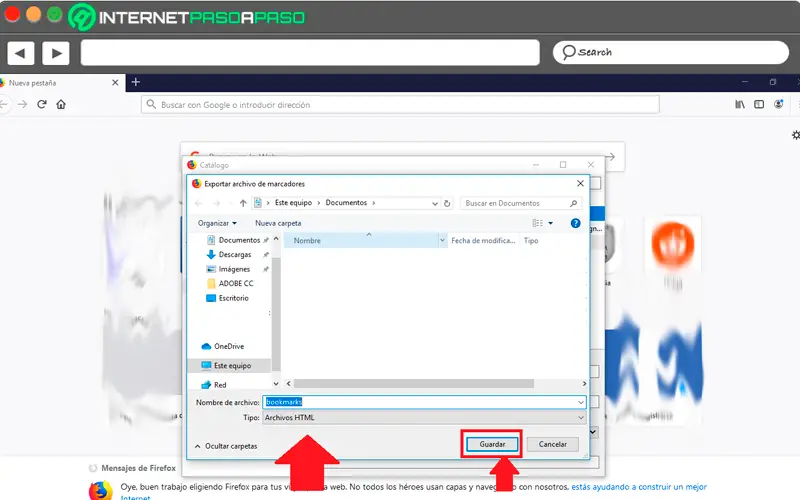The image size is (800, 500).
Task: Show sidebars via Firefox toolbar icon
Action: 759,105
